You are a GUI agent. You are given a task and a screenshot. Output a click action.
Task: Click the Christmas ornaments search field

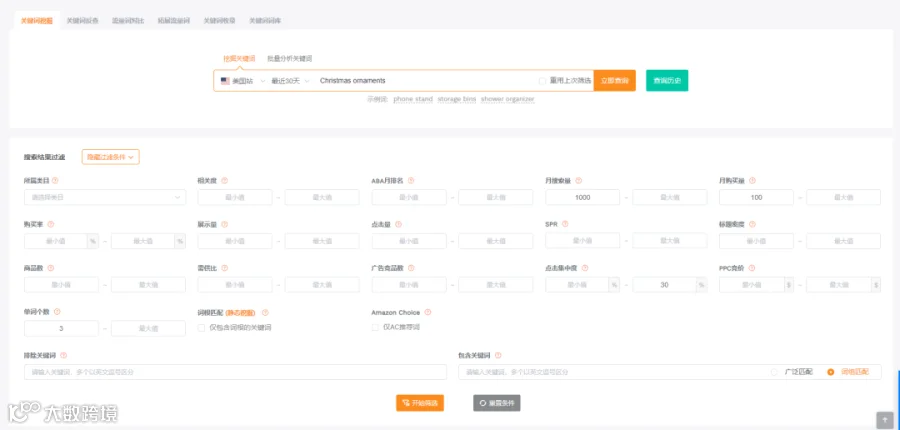[428, 81]
